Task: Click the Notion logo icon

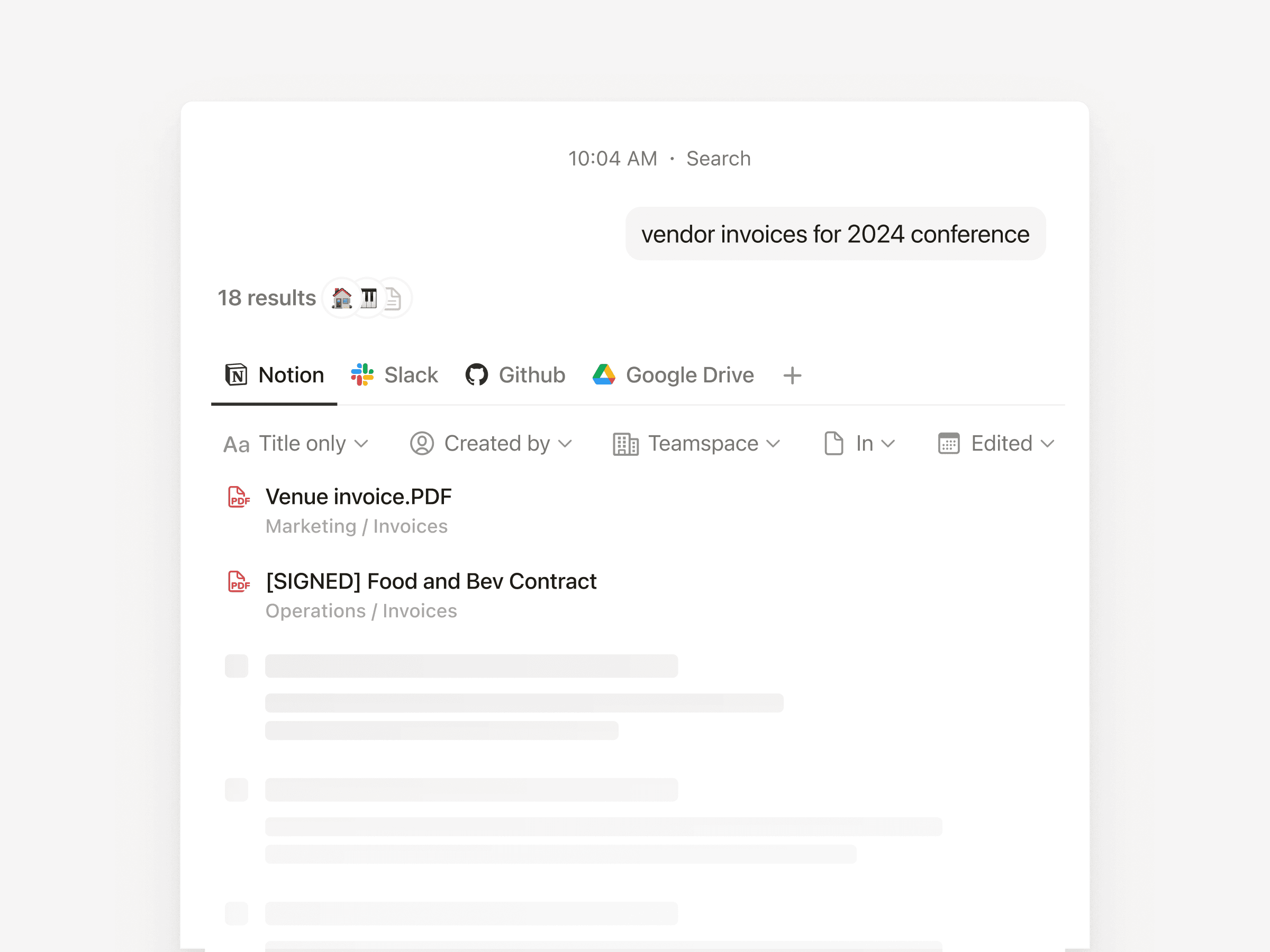Action: [x=236, y=376]
